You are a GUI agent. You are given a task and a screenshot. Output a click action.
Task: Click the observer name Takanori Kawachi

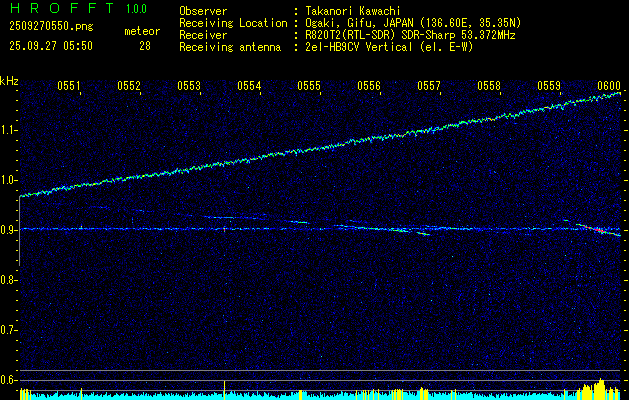(356, 11)
